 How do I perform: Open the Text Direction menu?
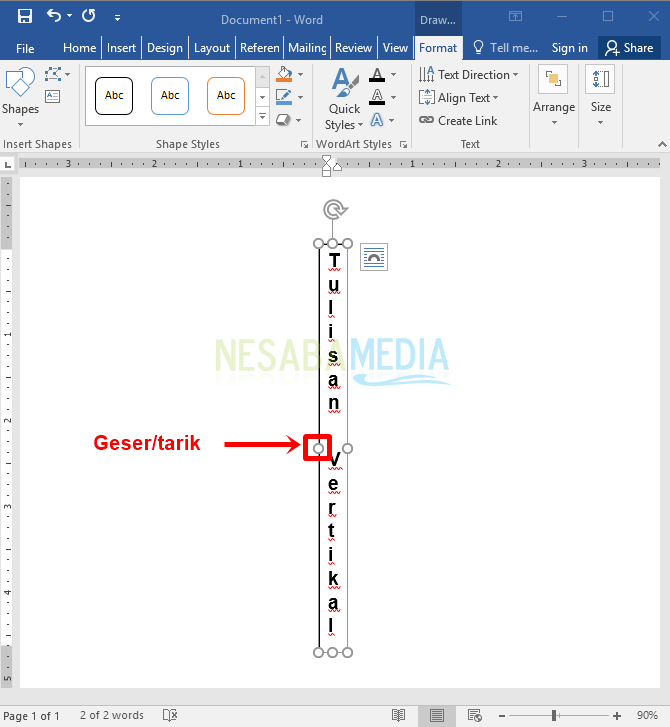pyautogui.click(x=468, y=75)
